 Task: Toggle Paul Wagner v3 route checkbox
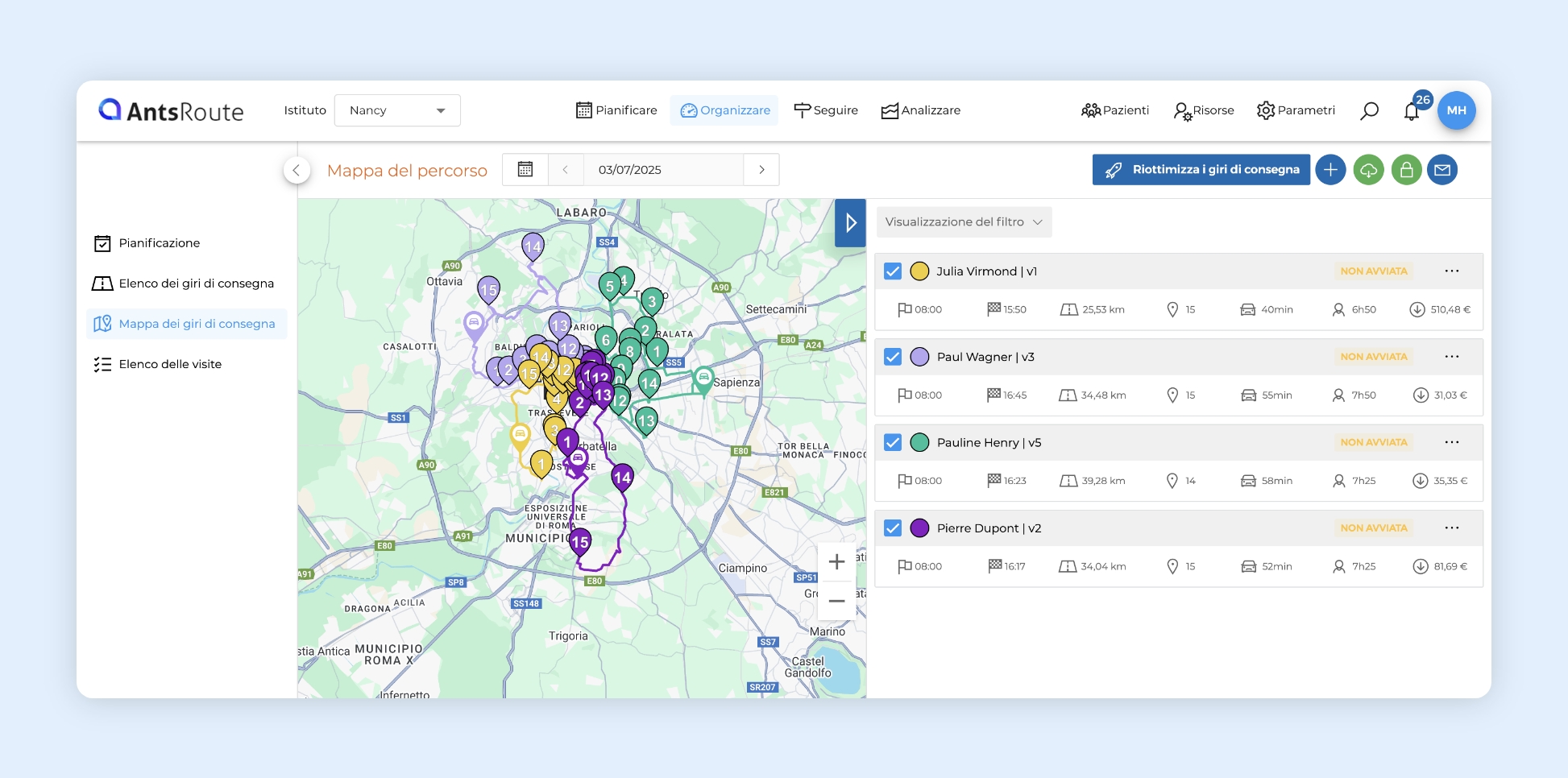point(893,357)
